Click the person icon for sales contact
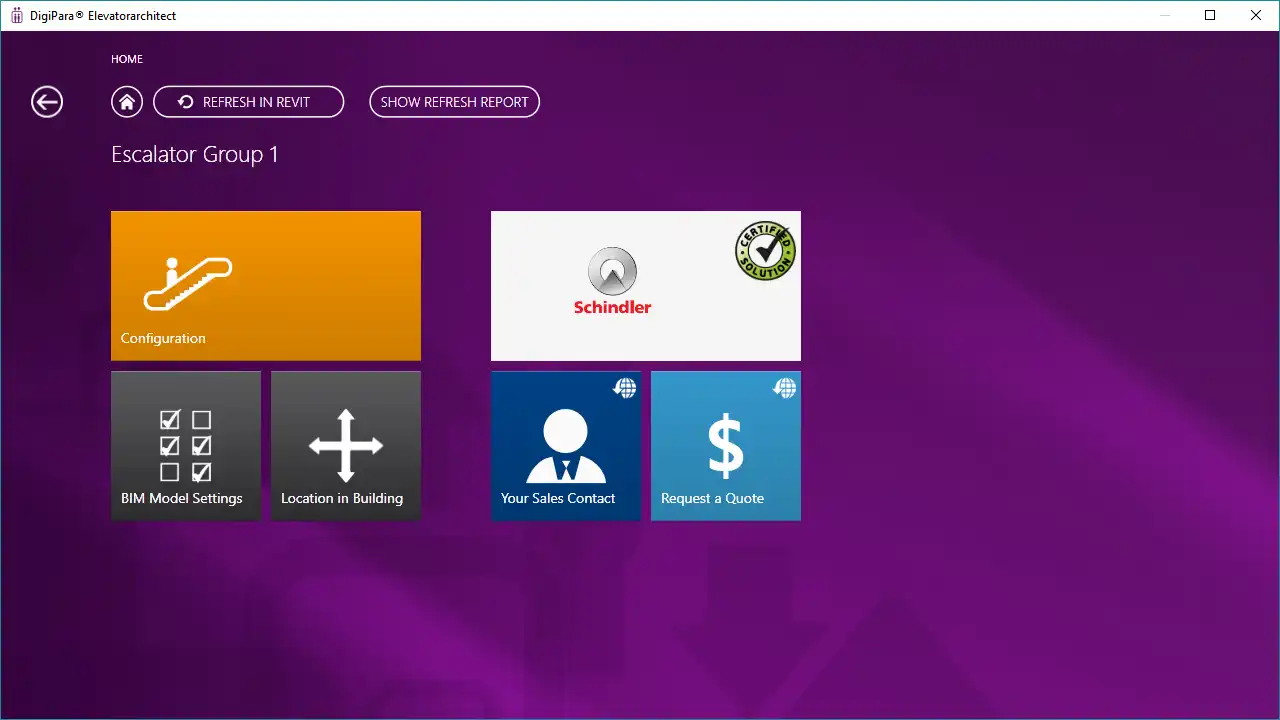 (565, 446)
